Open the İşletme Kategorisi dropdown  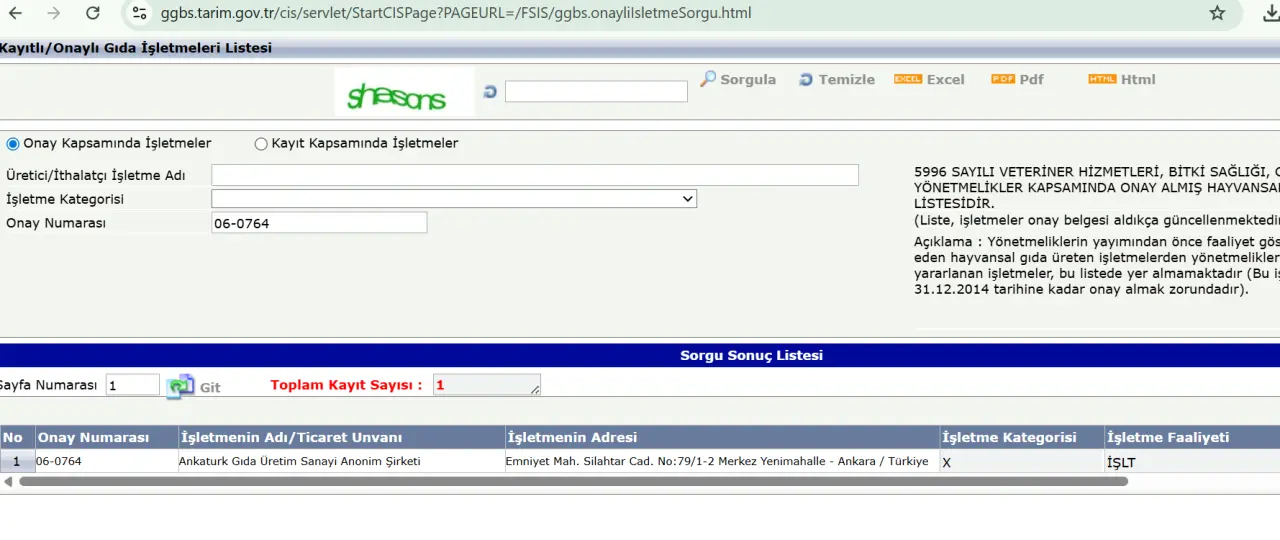(454, 199)
